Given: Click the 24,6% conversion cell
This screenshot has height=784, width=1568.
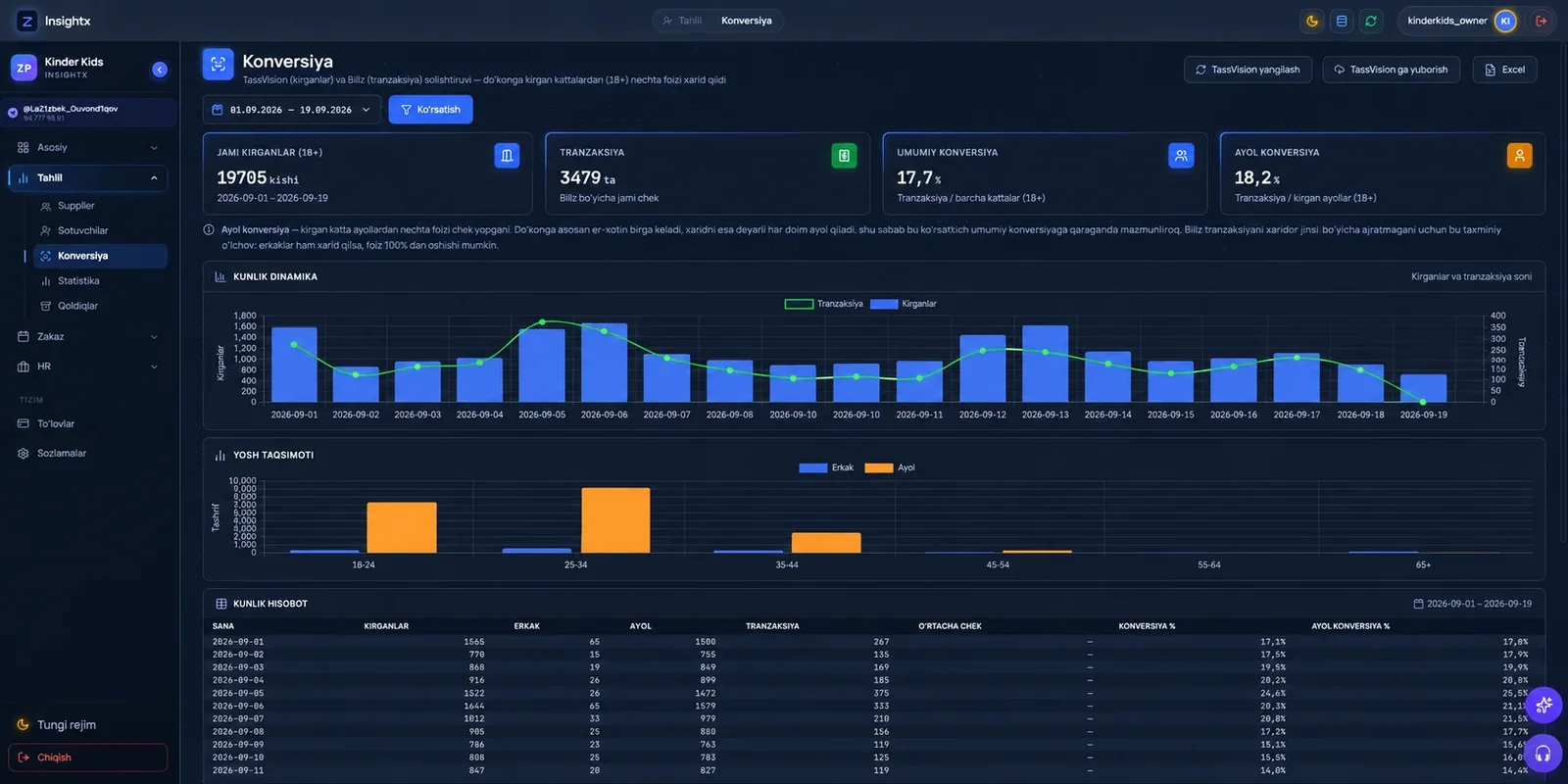Looking at the screenshot, I should coord(1273,693).
